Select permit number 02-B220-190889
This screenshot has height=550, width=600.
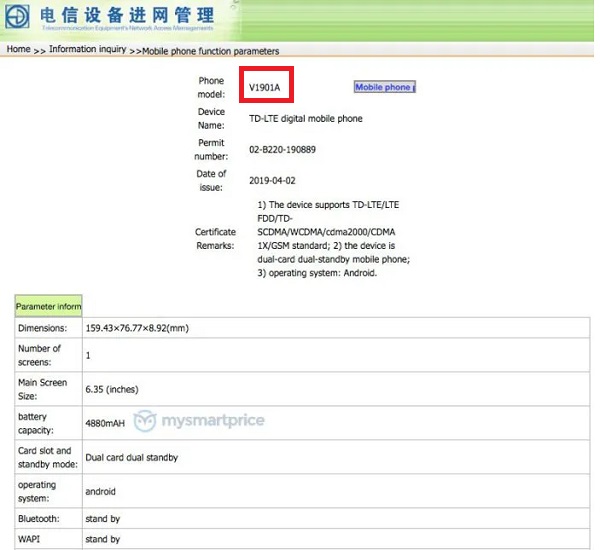point(282,149)
